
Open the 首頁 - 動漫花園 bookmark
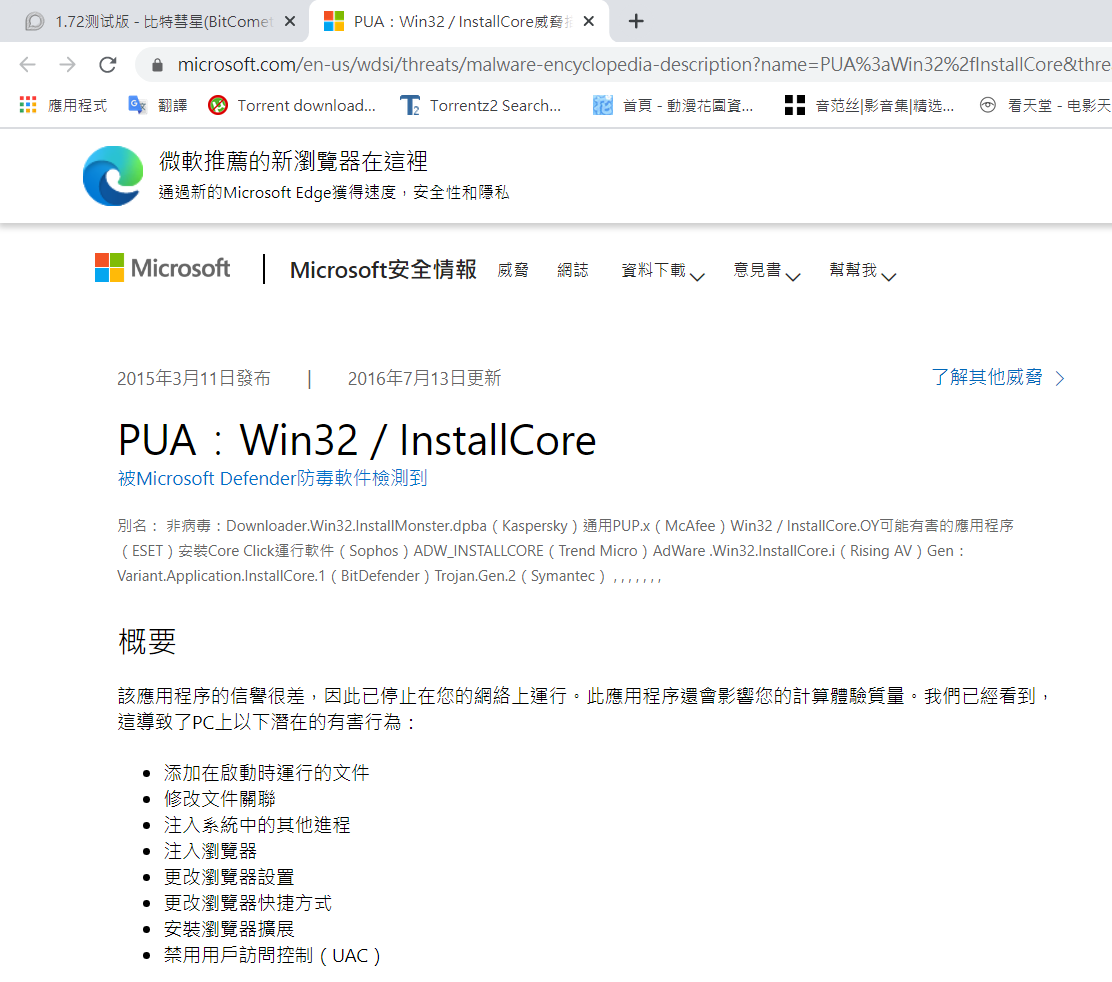pos(673,106)
